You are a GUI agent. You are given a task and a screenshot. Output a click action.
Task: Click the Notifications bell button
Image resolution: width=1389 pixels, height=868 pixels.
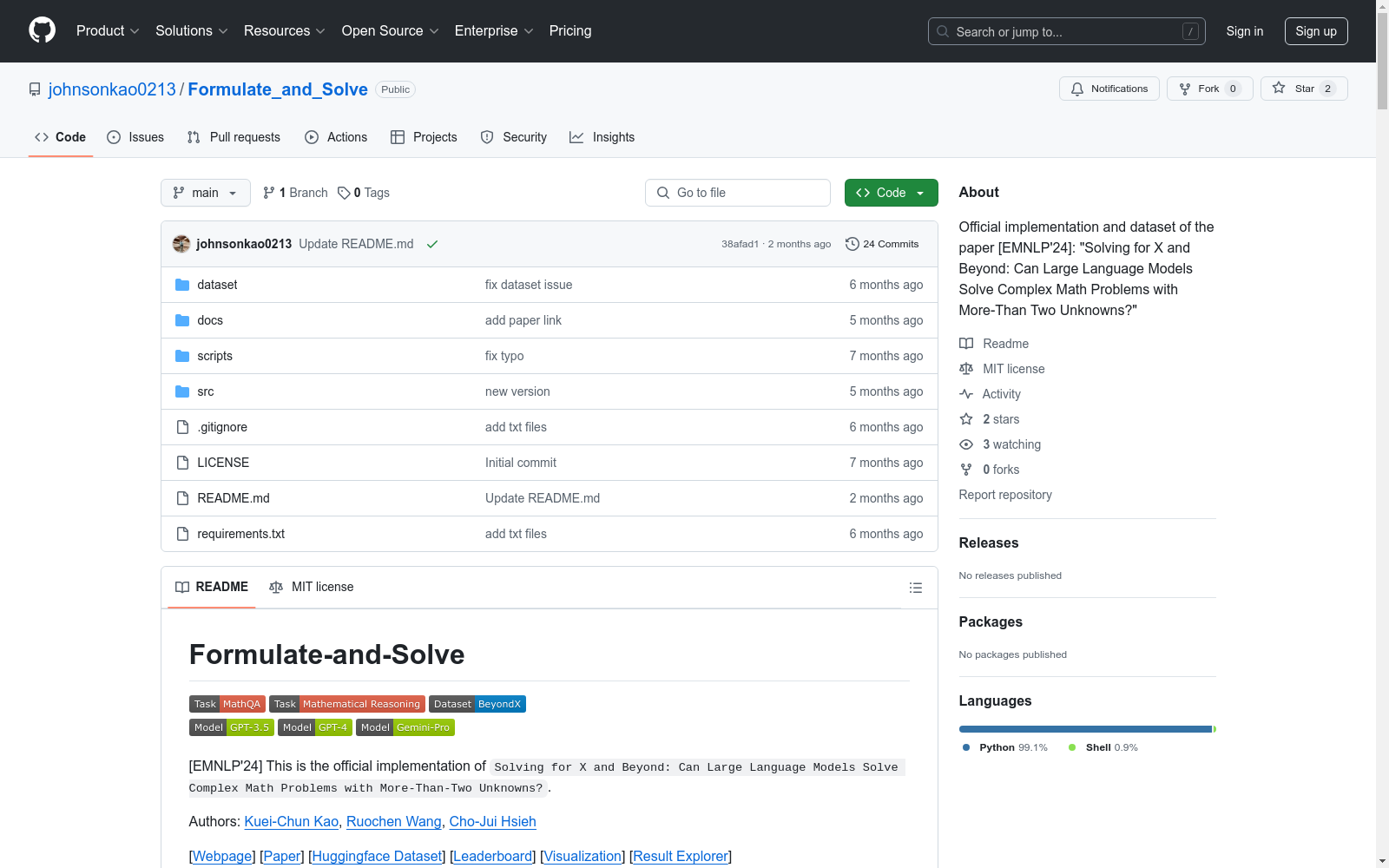point(1109,89)
